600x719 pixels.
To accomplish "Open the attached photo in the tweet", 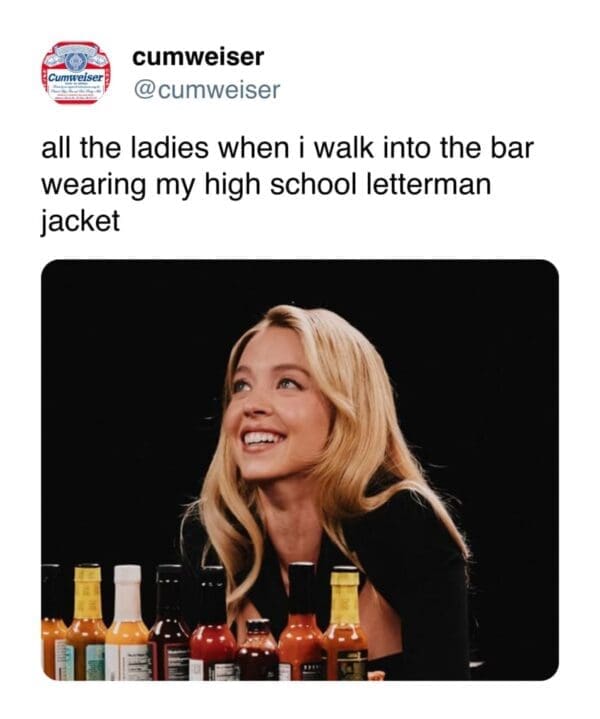I will pyautogui.click(x=299, y=470).
